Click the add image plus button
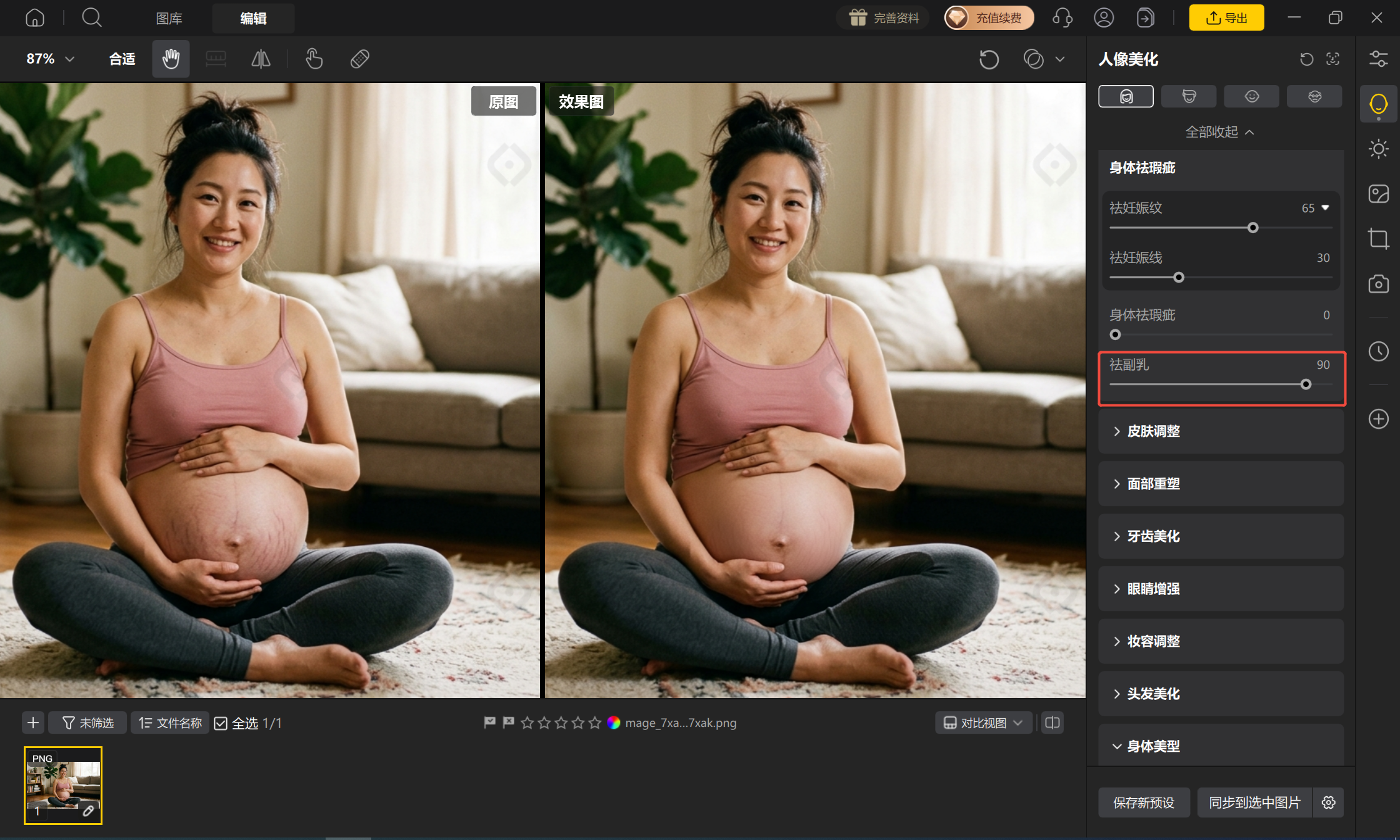1400x840 pixels. tap(33, 723)
